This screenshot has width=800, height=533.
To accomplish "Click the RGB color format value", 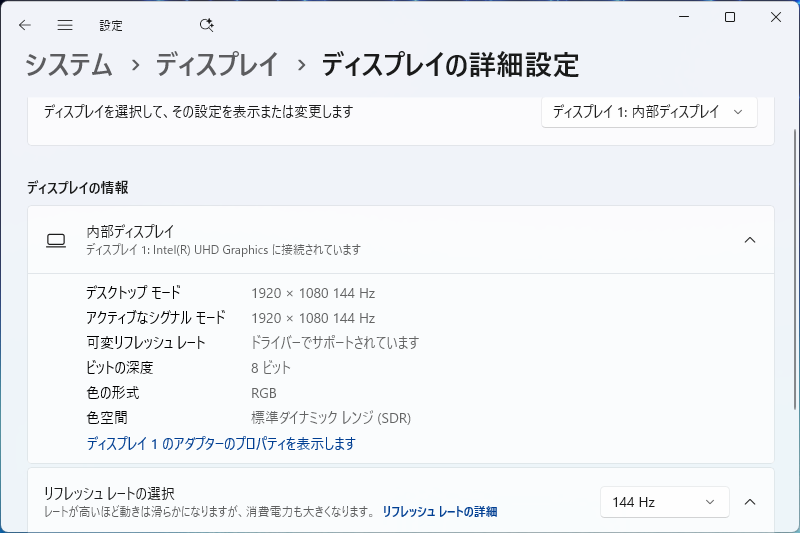I will pos(264,393).
